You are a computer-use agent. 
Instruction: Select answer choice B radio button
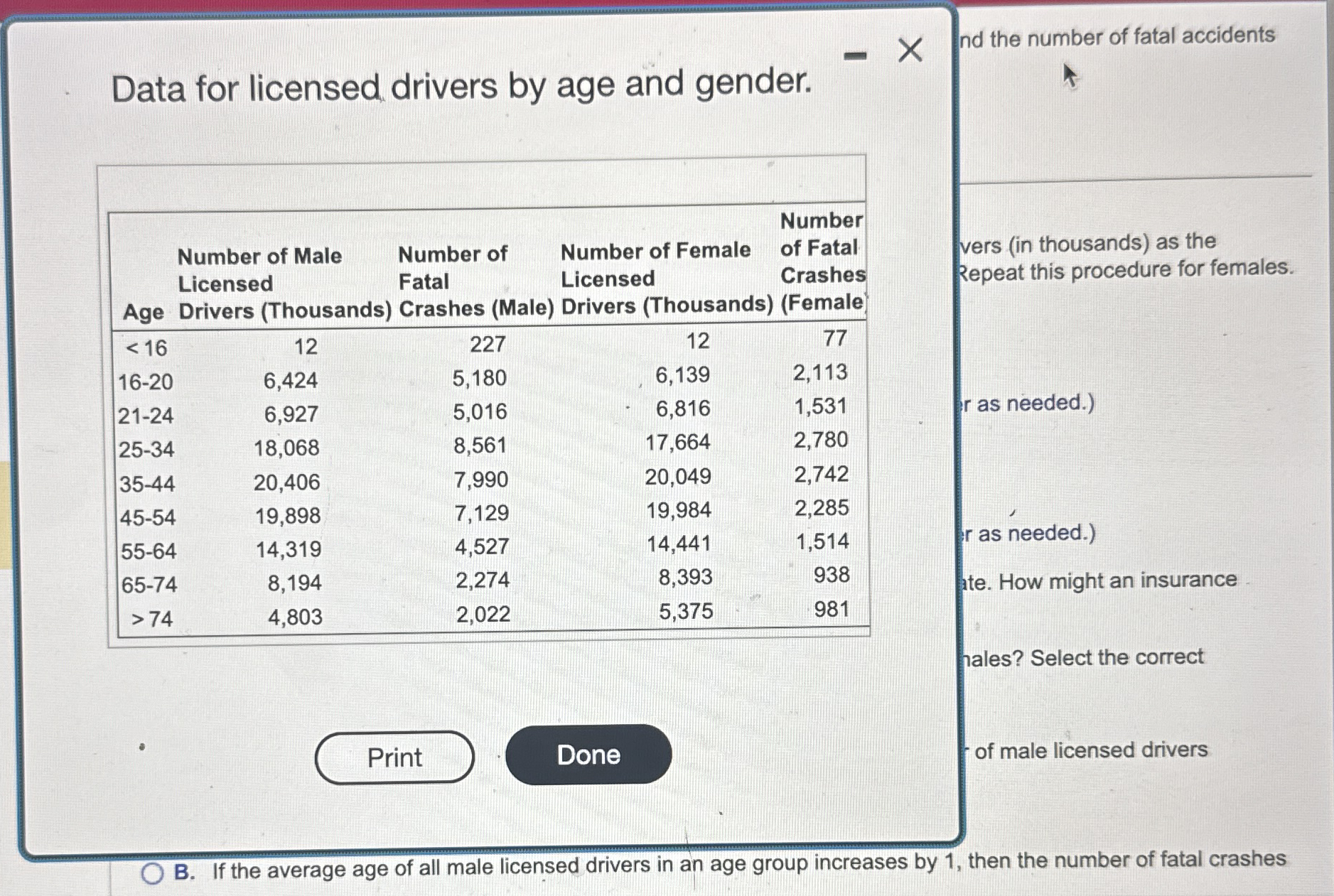[x=152, y=872]
